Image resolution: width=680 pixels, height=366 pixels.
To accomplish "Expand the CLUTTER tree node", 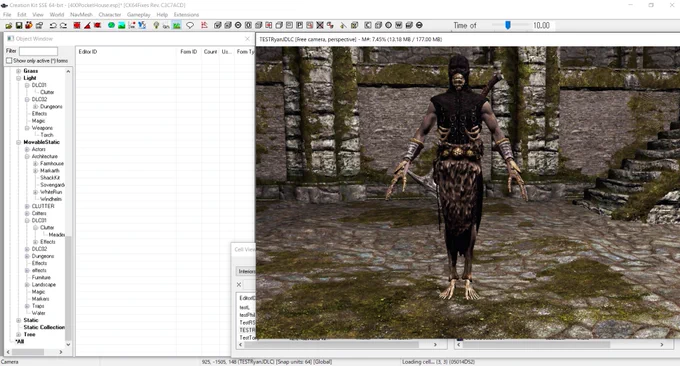I will tap(27, 206).
